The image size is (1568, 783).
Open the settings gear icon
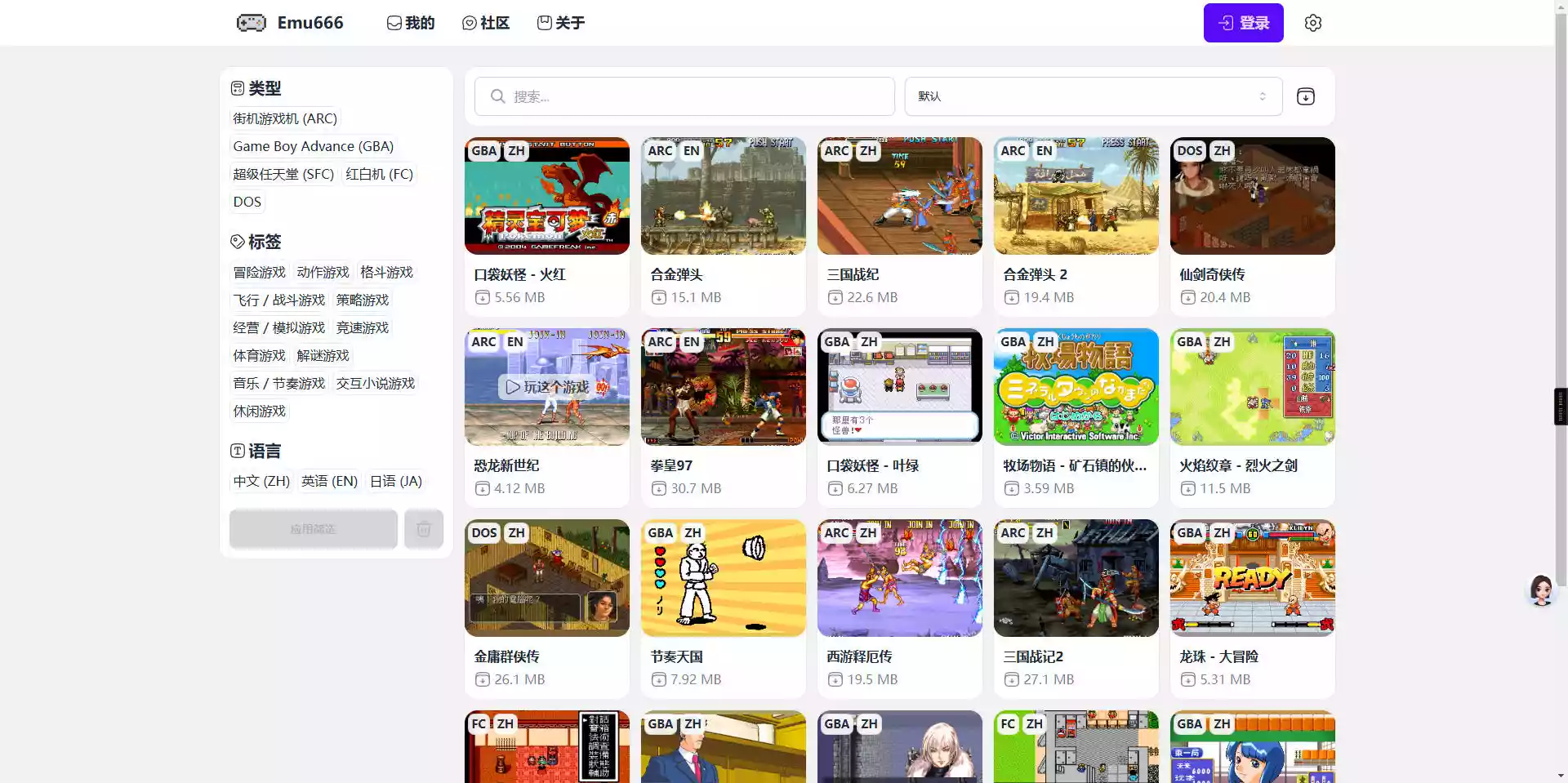point(1313,23)
